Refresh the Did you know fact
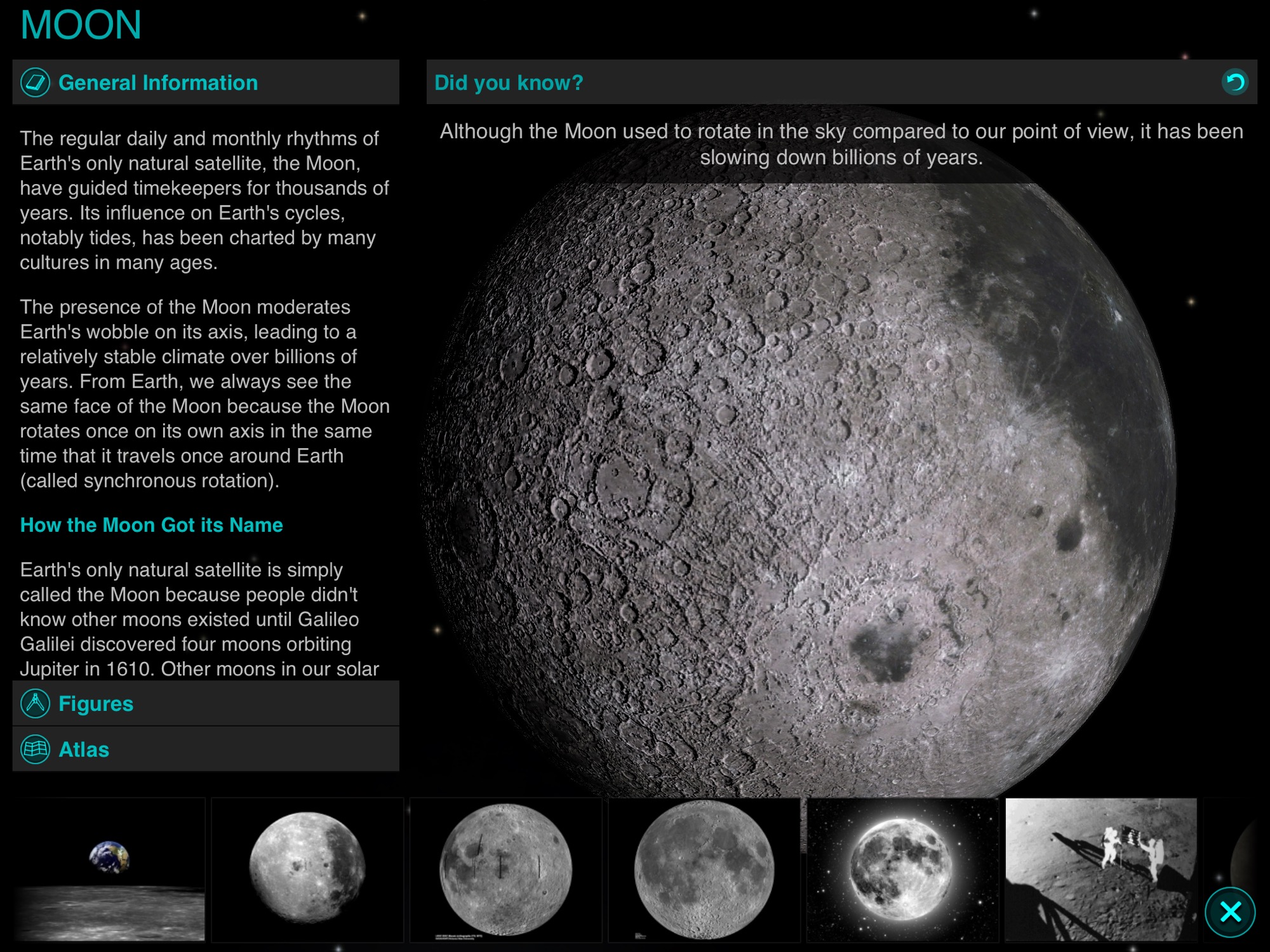The image size is (1270, 952). pyautogui.click(x=1235, y=83)
